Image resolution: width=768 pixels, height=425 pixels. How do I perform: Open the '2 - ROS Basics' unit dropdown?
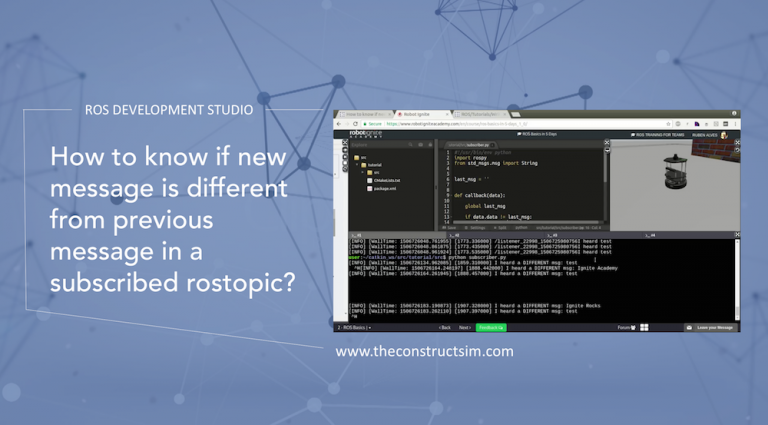[x=354, y=328]
